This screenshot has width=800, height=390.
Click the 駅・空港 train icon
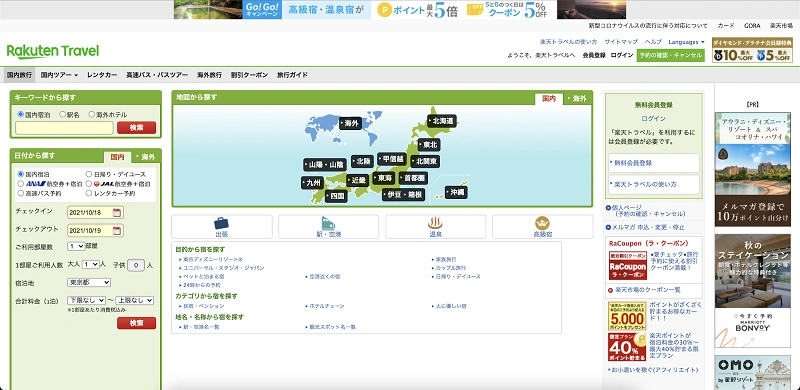pyautogui.click(x=329, y=223)
